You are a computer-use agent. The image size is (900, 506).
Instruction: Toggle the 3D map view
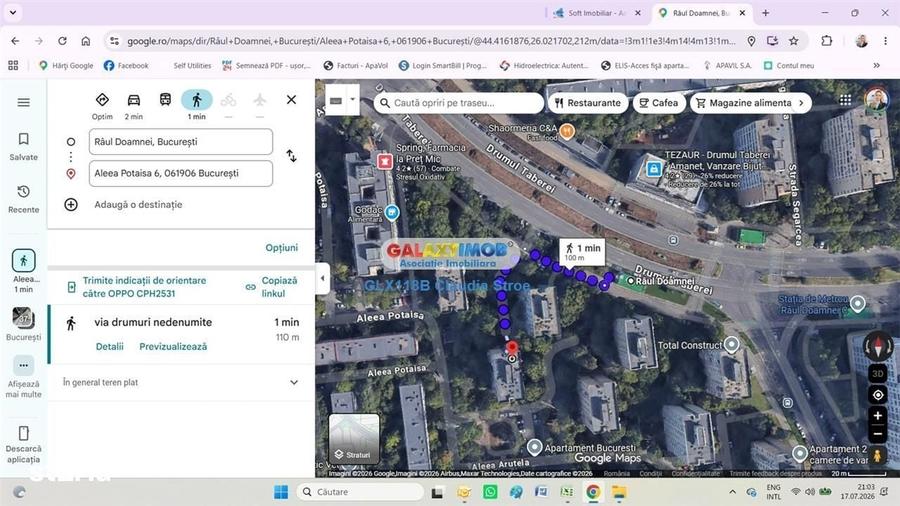coord(878,373)
